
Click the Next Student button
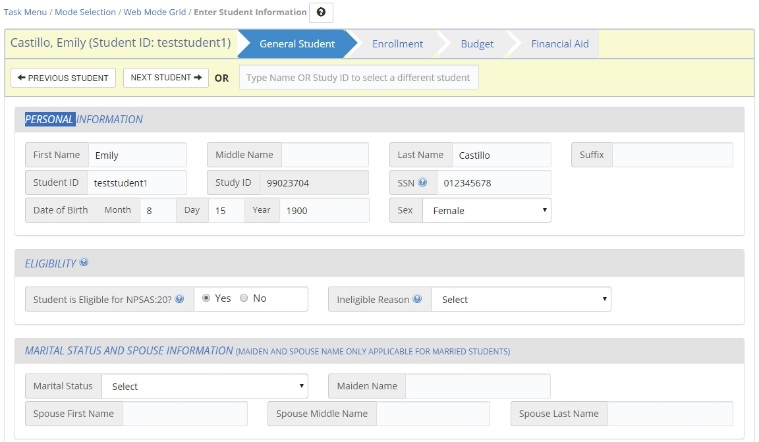tap(166, 78)
